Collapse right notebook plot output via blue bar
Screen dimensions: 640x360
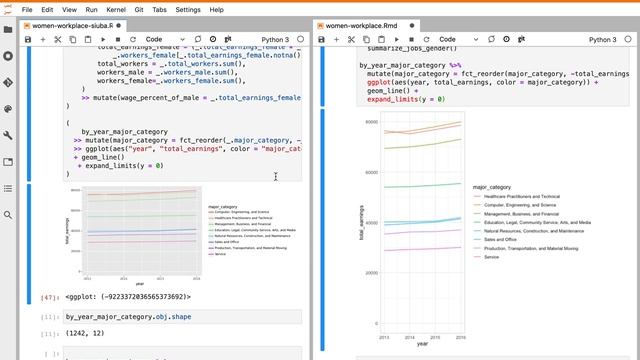coord(322,230)
